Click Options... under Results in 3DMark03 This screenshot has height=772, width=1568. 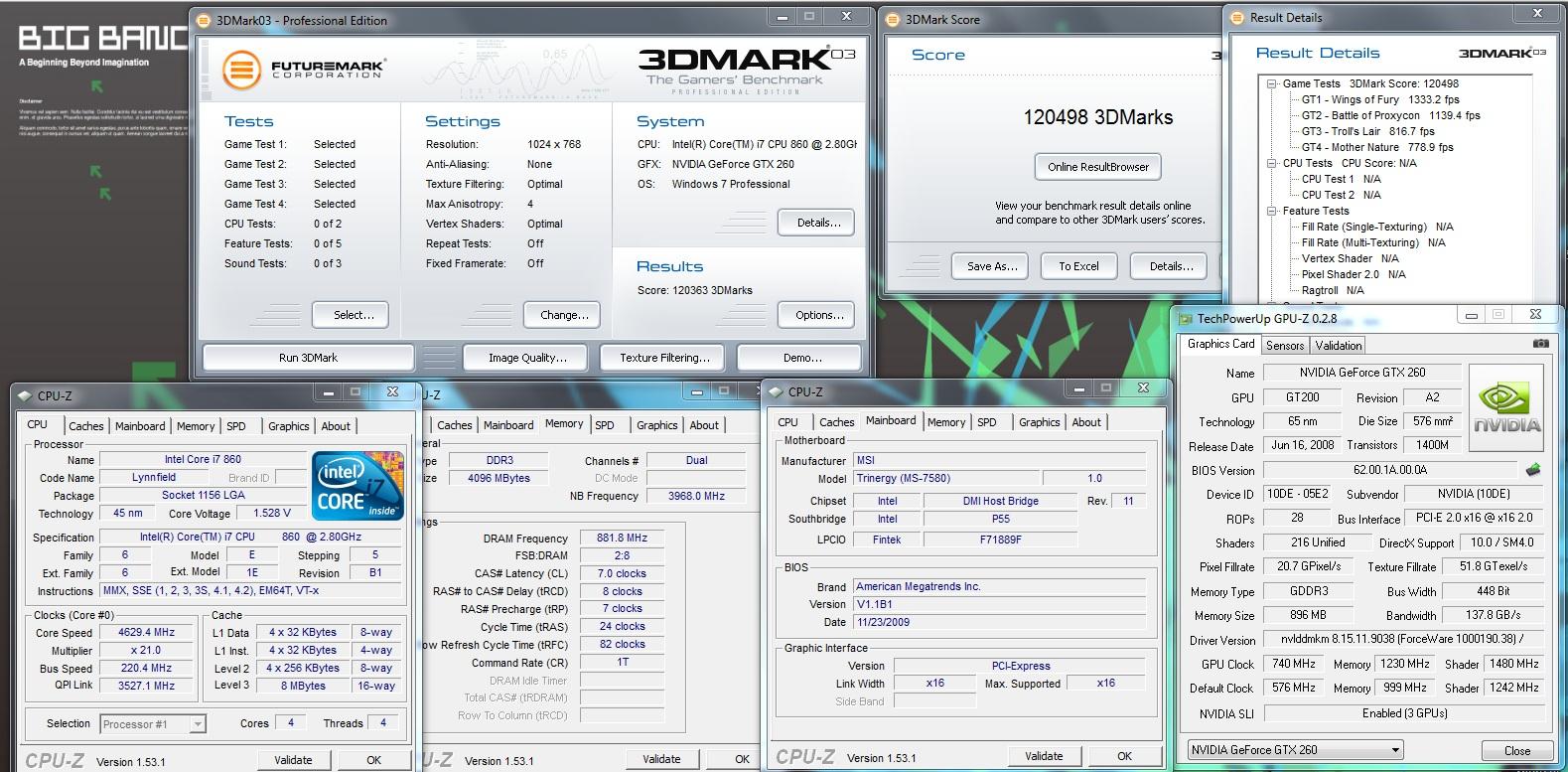click(x=817, y=315)
